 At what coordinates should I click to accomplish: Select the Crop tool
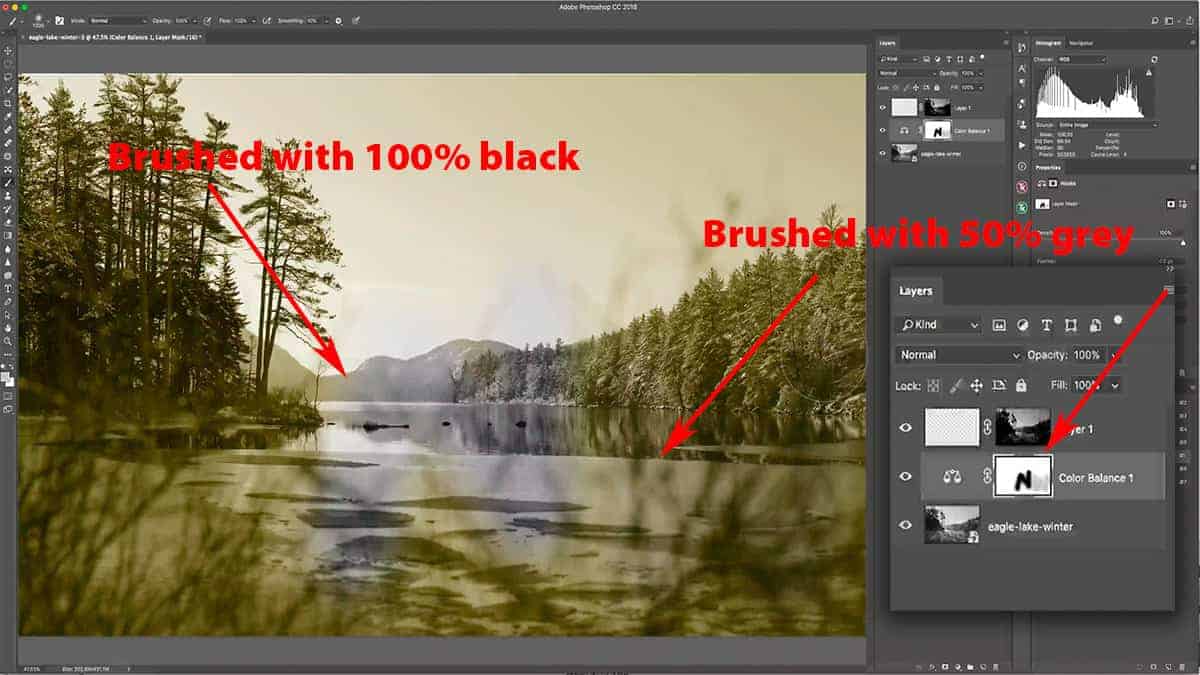click(9, 102)
